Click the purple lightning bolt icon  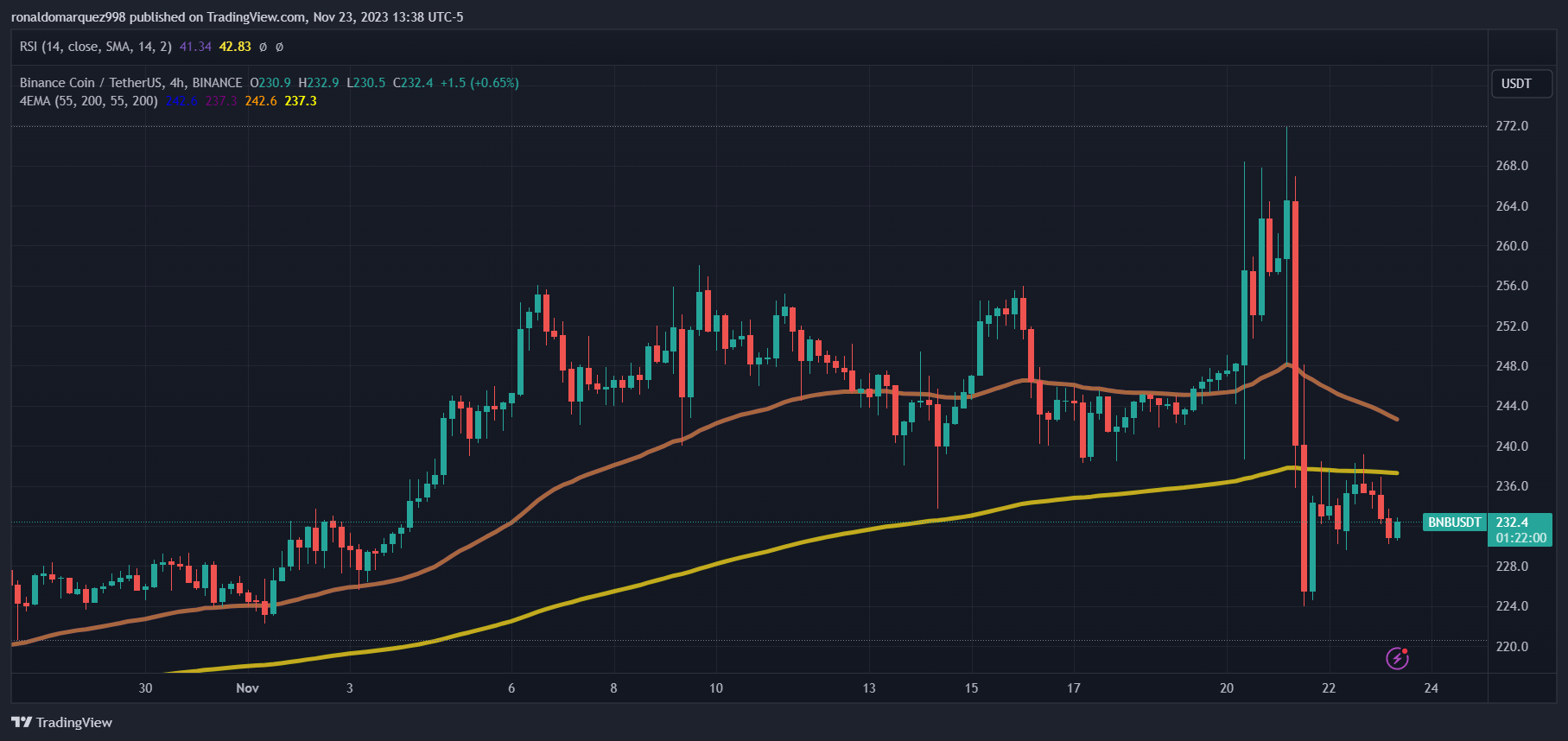coord(1397,658)
